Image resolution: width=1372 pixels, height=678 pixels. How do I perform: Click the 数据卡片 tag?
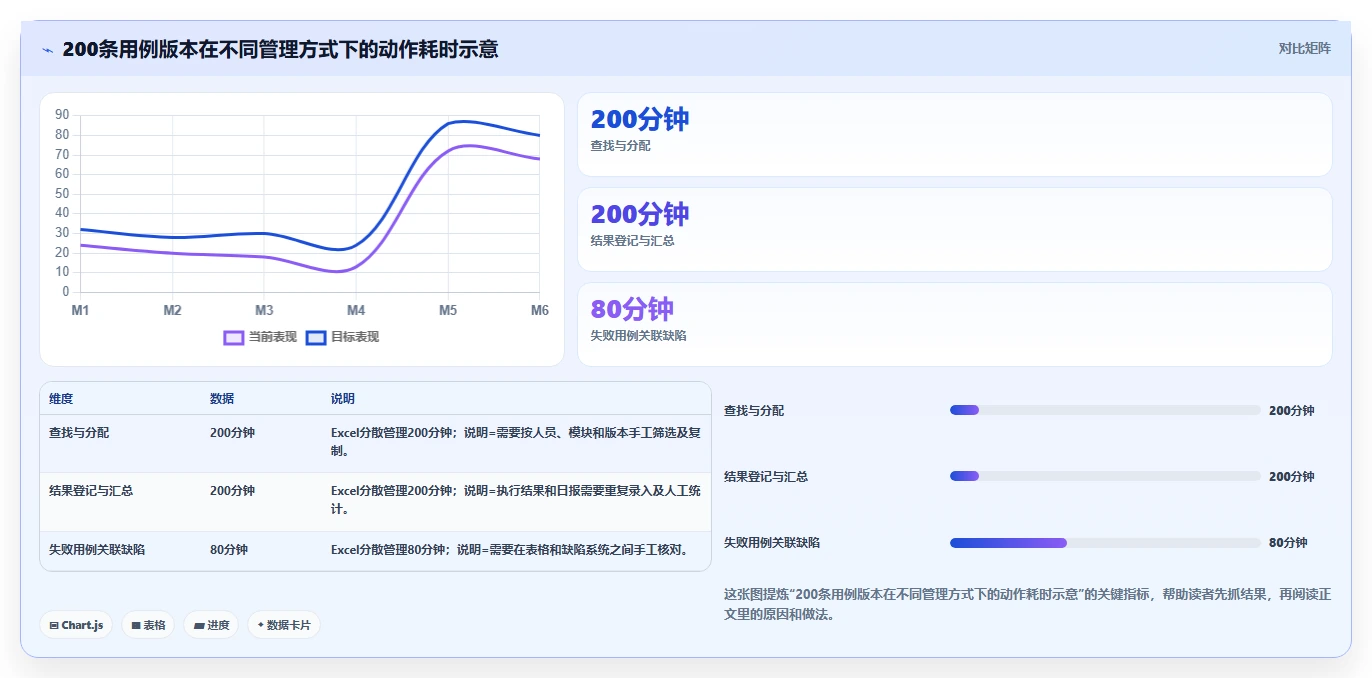[284, 625]
